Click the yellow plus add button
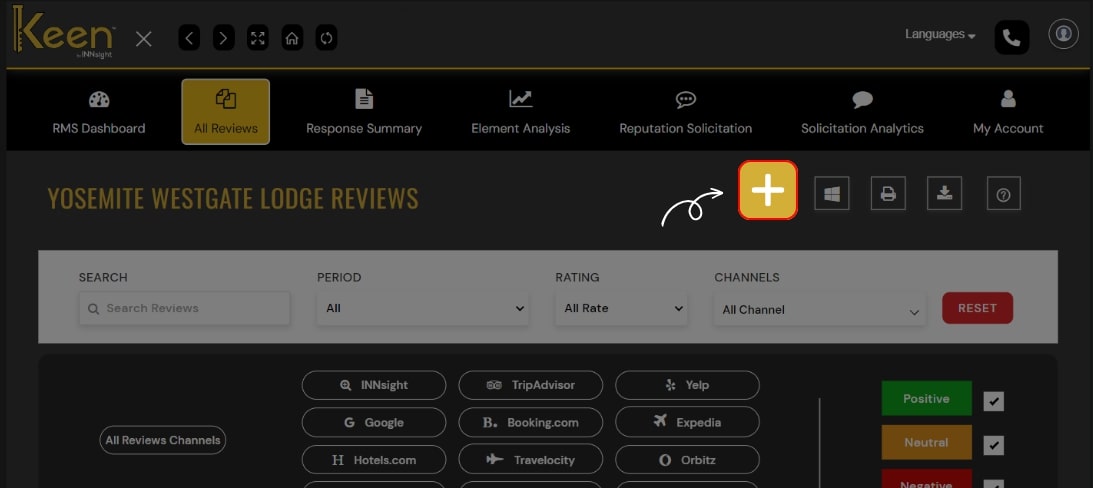This screenshot has height=488, width=1093. [767, 190]
